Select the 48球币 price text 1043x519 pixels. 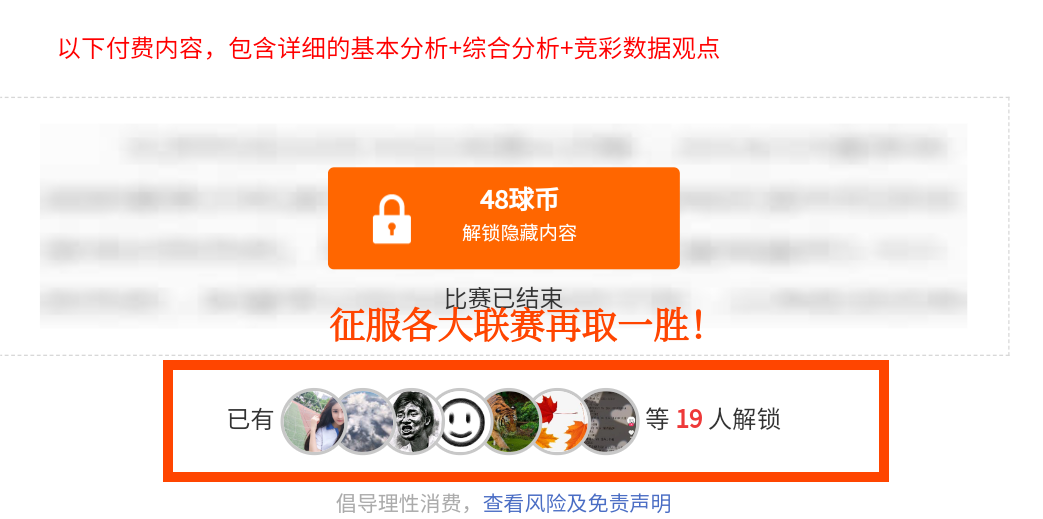coord(519,200)
